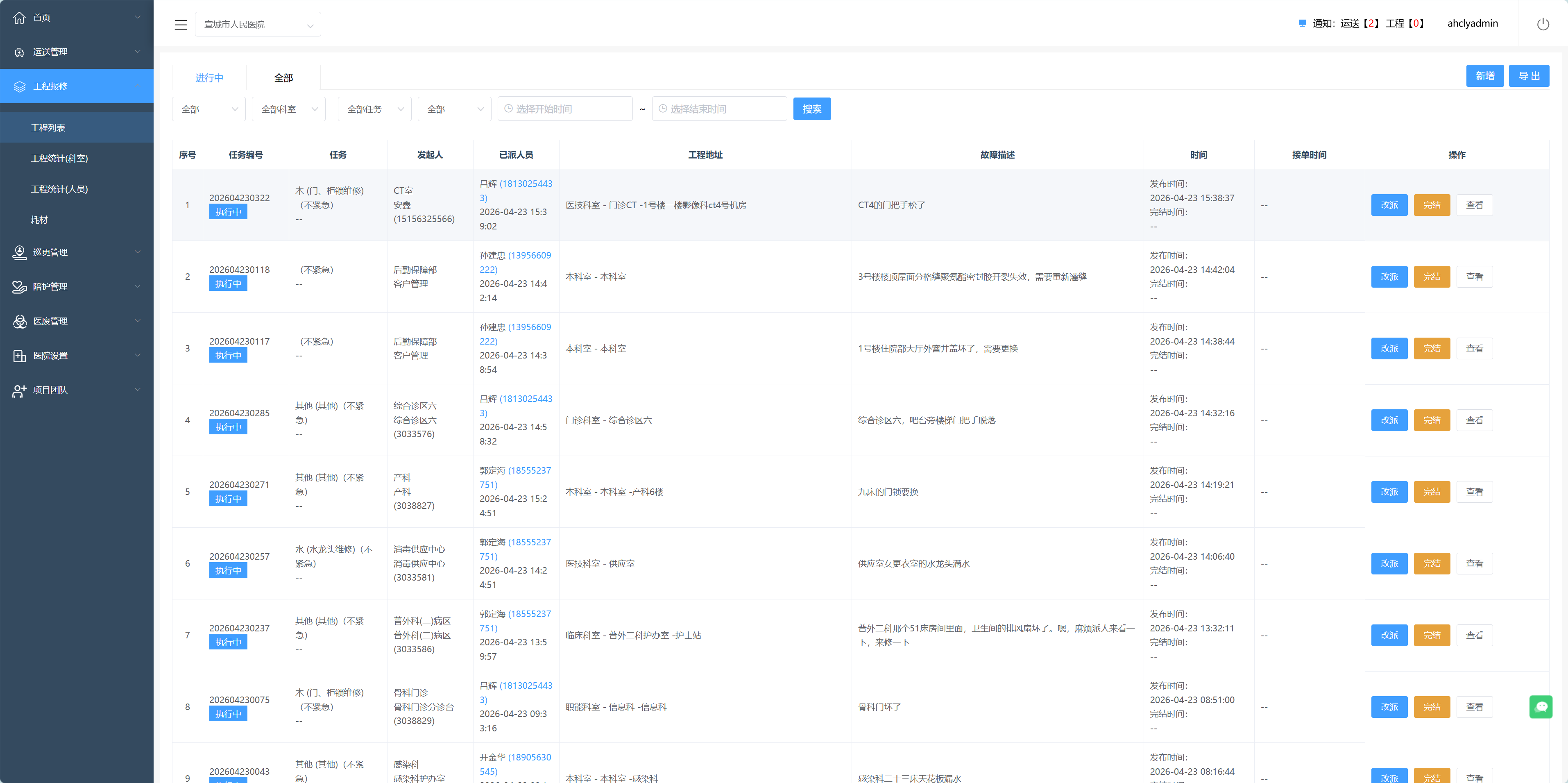Image resolution: width=1568 pixels, height=783 pixels.
Task: Click the 医废管理 biohazard icon
Action: click(x=20, y=321)
